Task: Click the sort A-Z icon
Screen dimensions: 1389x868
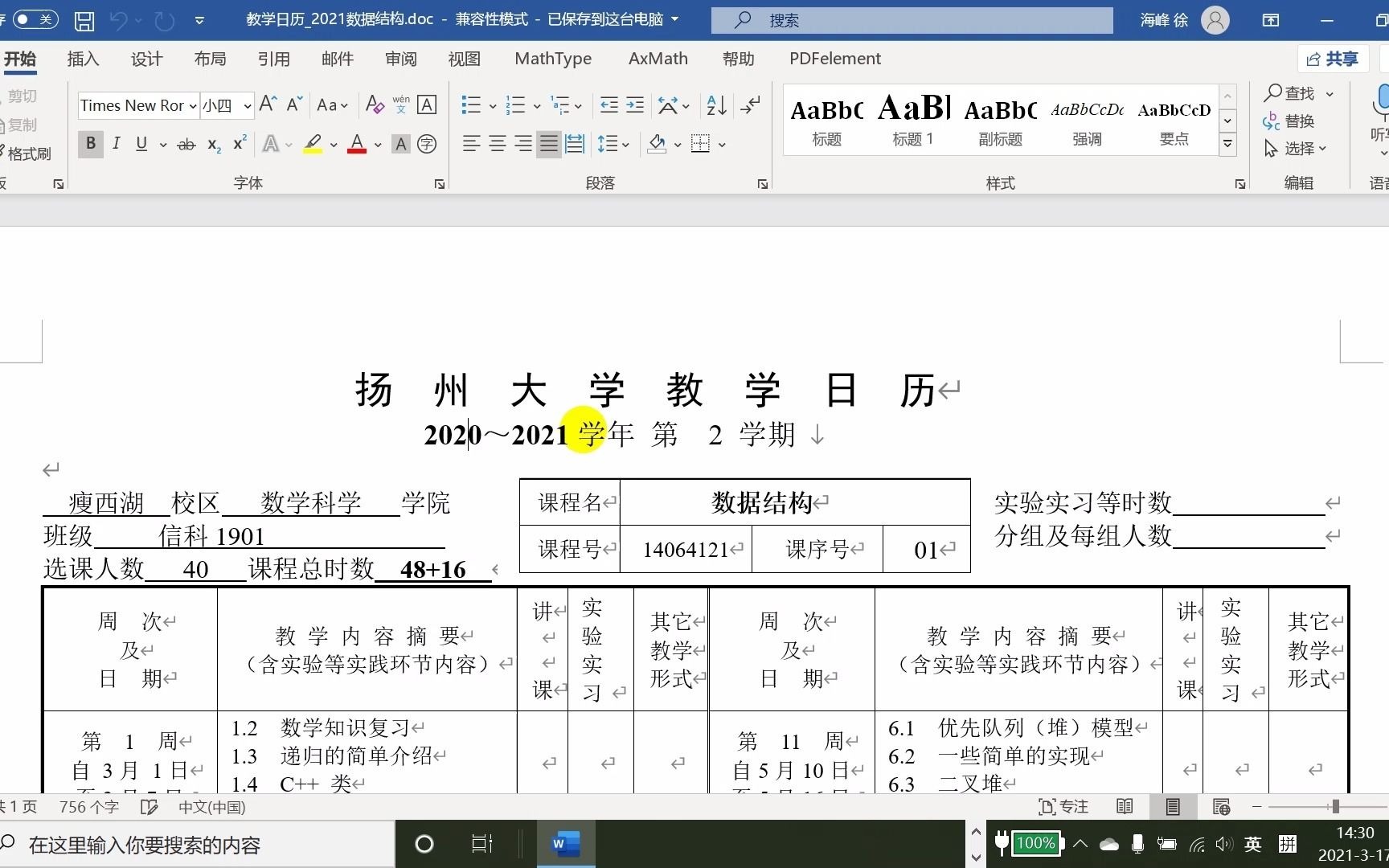Action: [x=716, y=105]
